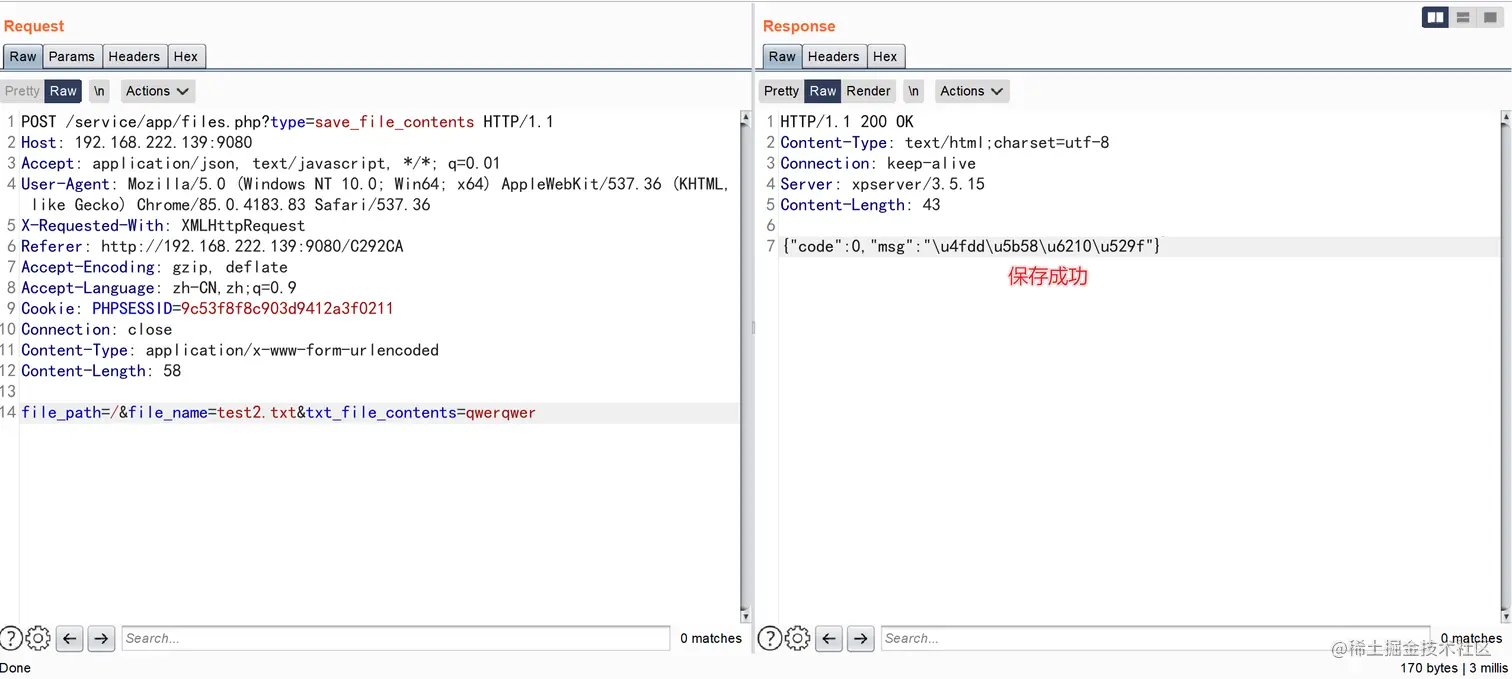Click Server: xpserver/3.5.15 header
Image resolution: width=1512 pixels, height=679 pixels.
tap(883, 184)
